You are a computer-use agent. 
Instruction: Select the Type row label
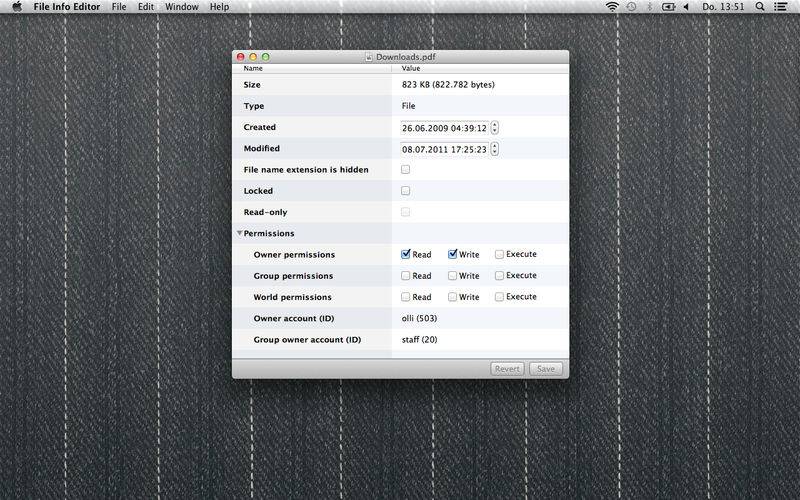(x=254, y=106)
